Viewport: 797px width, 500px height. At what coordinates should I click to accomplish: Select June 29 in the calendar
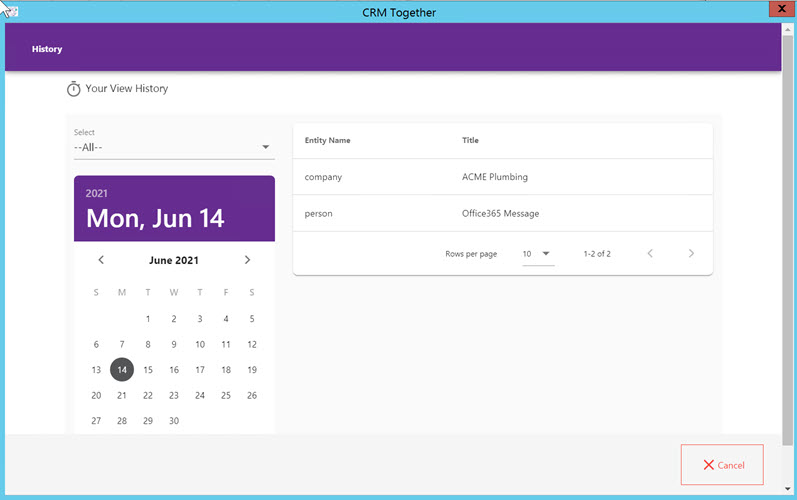click(148, 420)
